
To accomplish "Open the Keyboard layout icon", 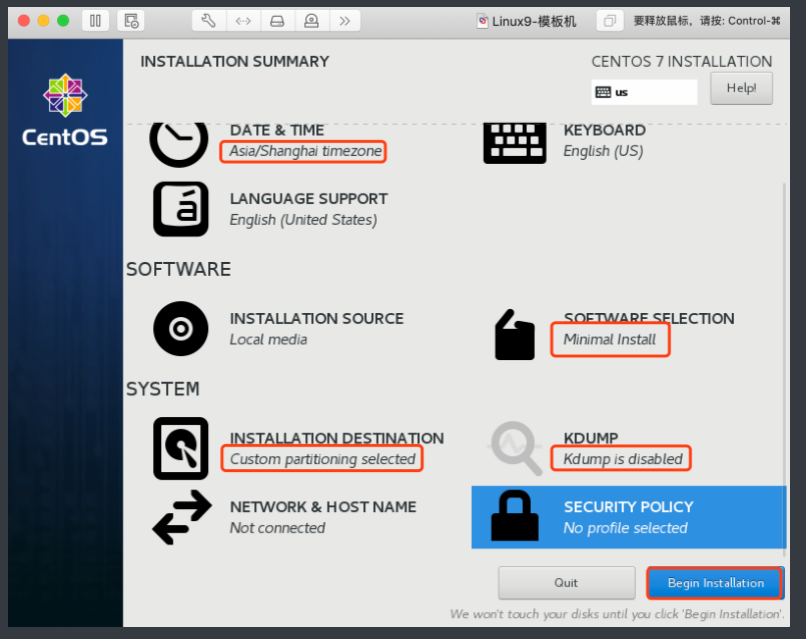I will (515, 143).
